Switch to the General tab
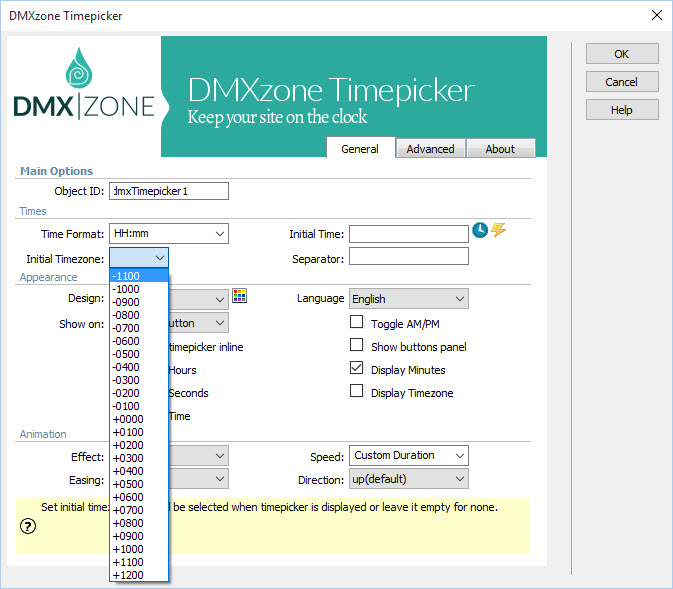 pos(360,149)
